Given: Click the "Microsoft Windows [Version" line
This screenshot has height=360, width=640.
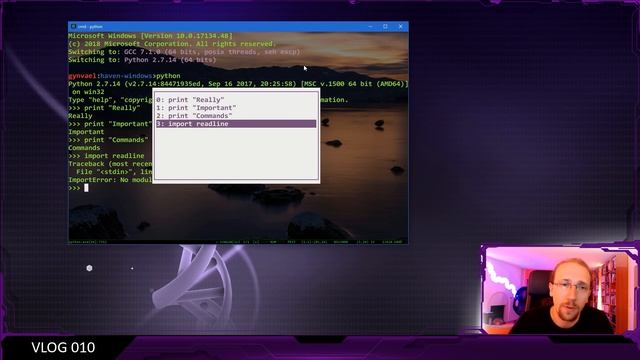Looking at the screenshot, I should click(x=150, y=36).
